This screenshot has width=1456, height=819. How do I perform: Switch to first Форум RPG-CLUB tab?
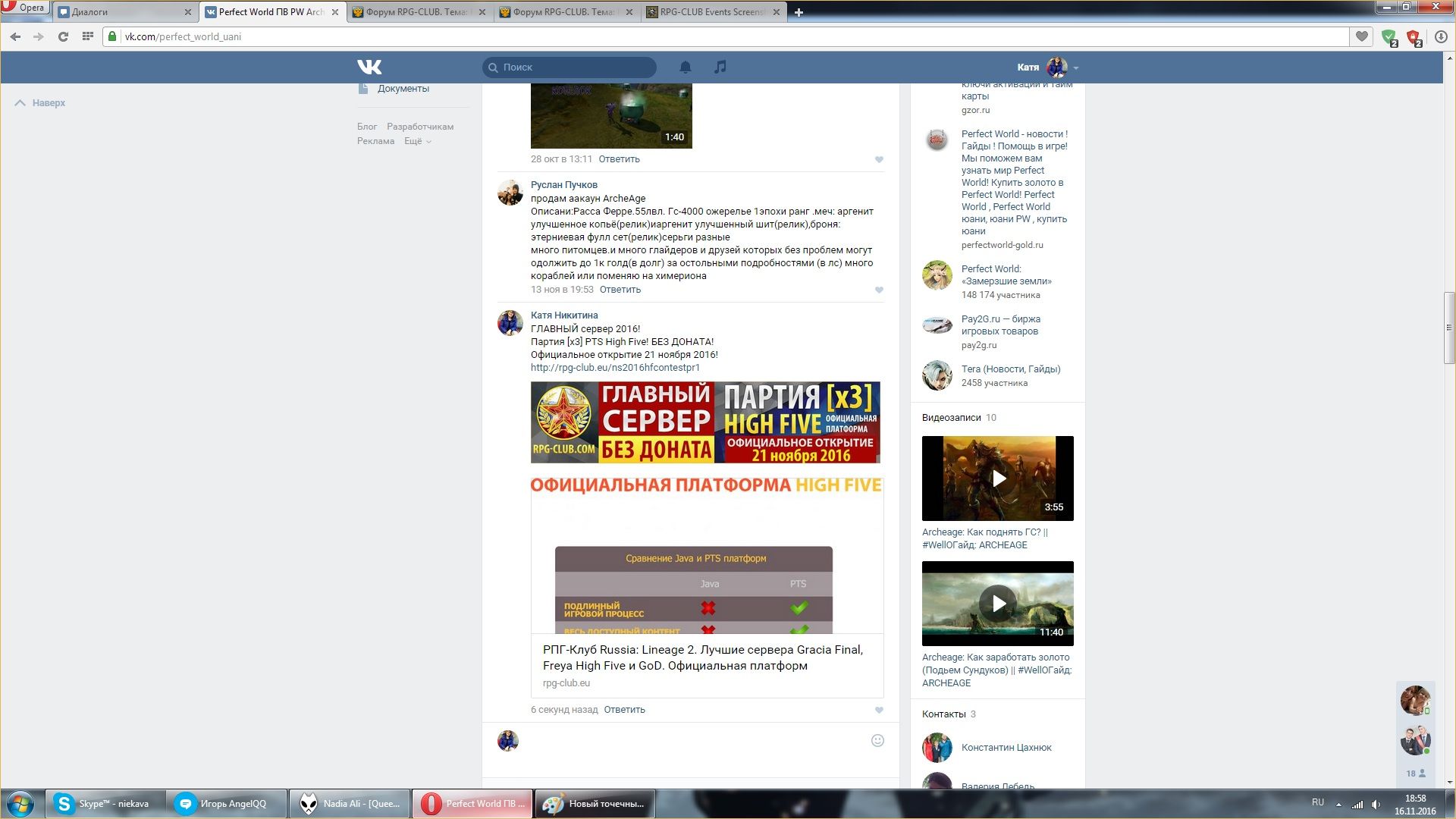click(x=420, y=11)
